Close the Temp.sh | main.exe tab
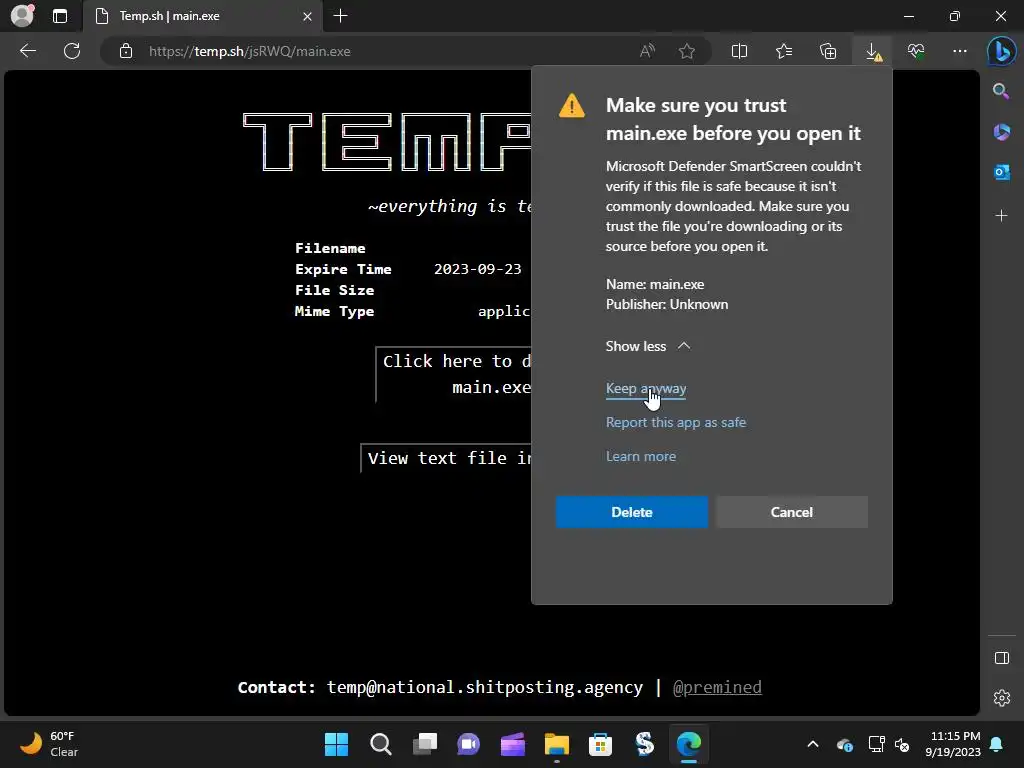 pos(307,16)
